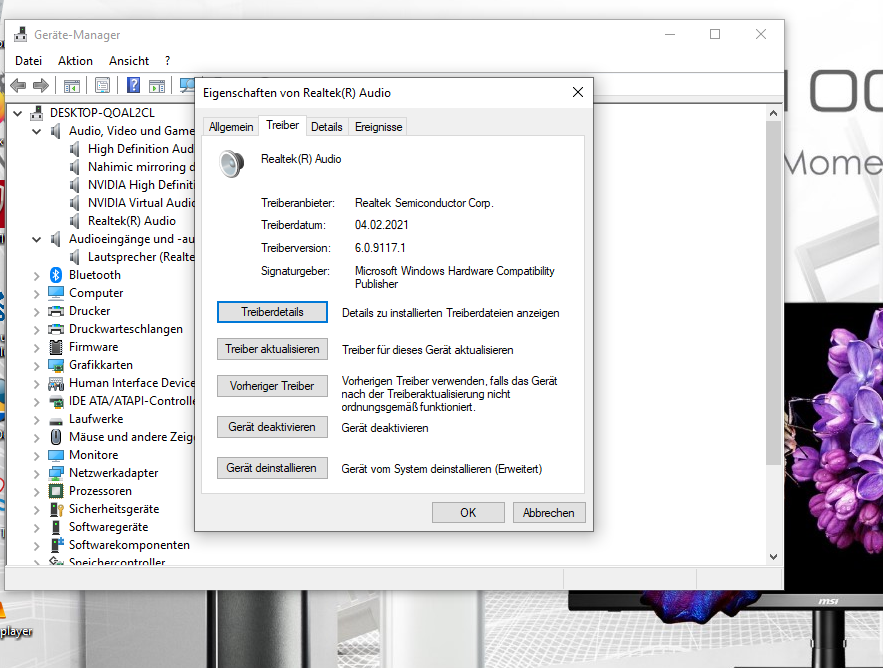Viewport: 883px width, 668px height.
Task: Click Treiber aktualisieren button
Action: coord(272,349)
